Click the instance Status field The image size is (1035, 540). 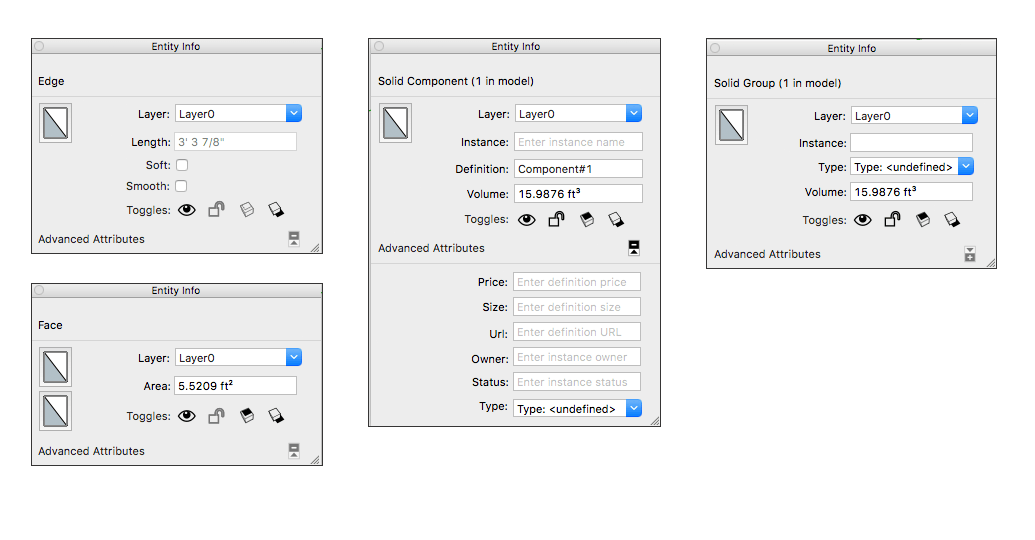point(577,382)
